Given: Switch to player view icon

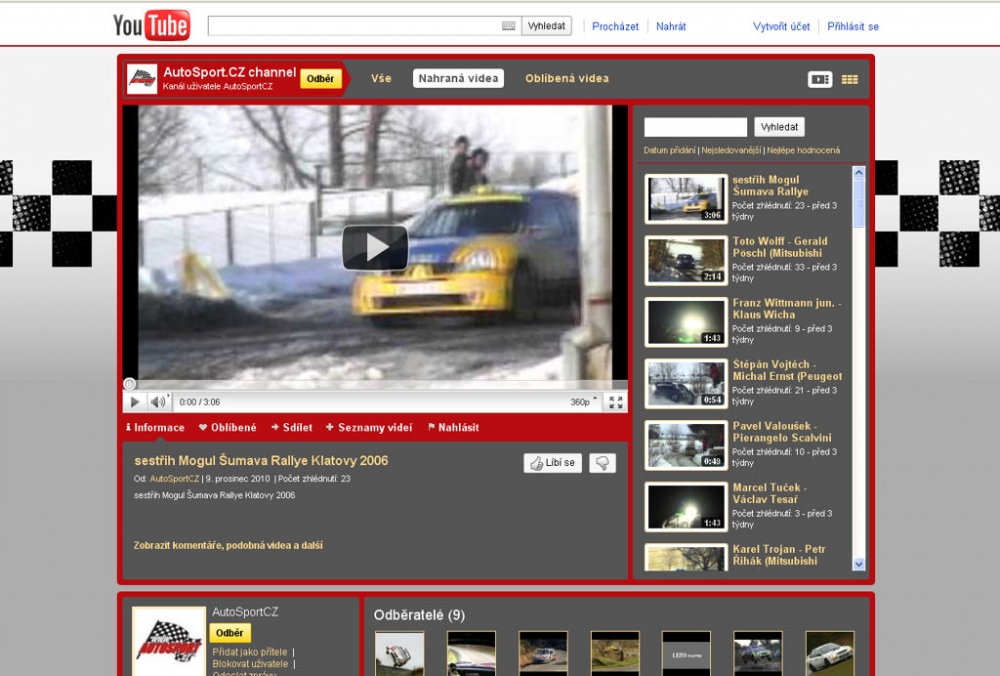Looking at the screenshot, I should coord(820,79).
